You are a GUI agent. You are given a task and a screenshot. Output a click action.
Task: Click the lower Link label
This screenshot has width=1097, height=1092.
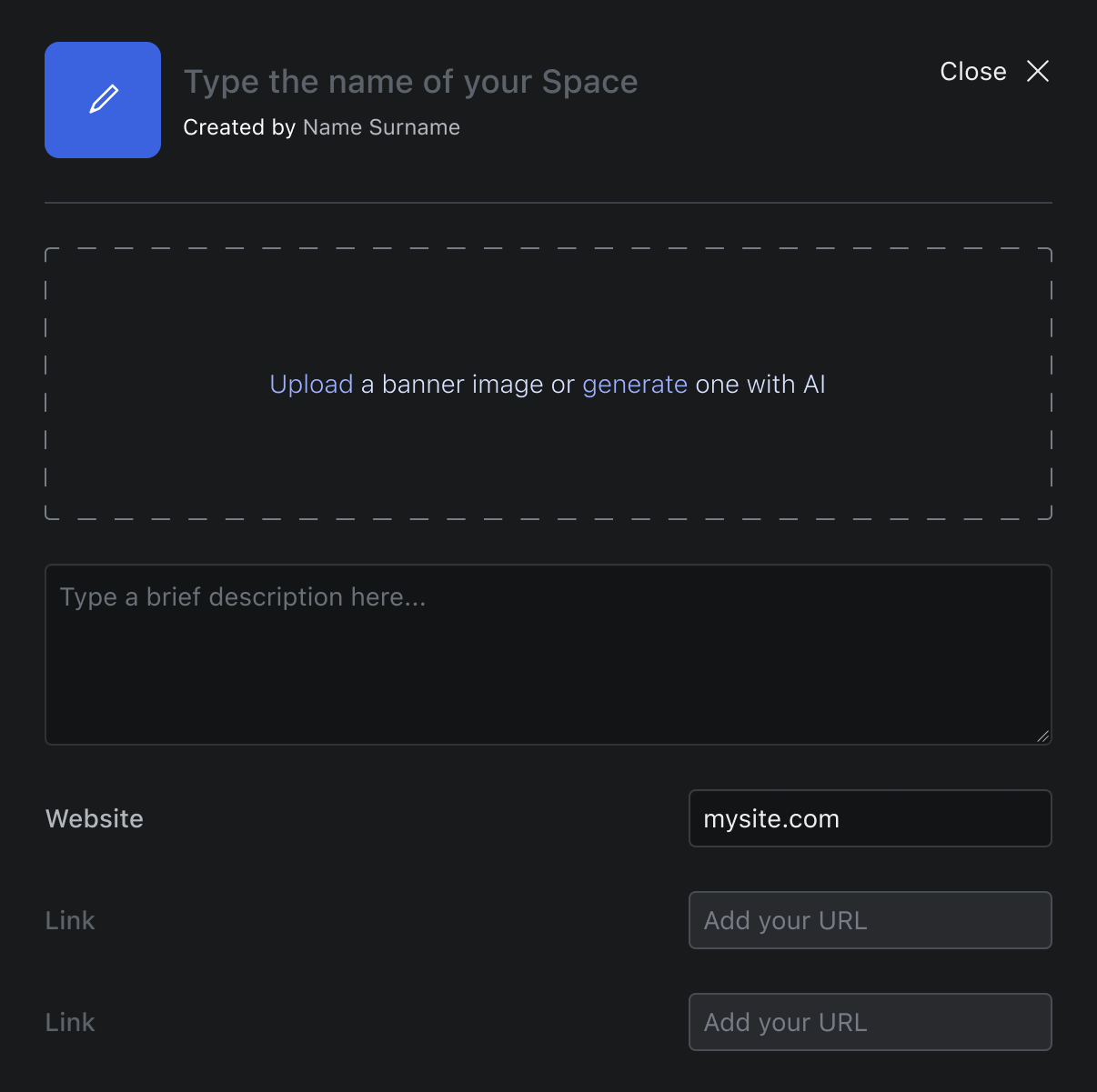tap(70, 1022)
